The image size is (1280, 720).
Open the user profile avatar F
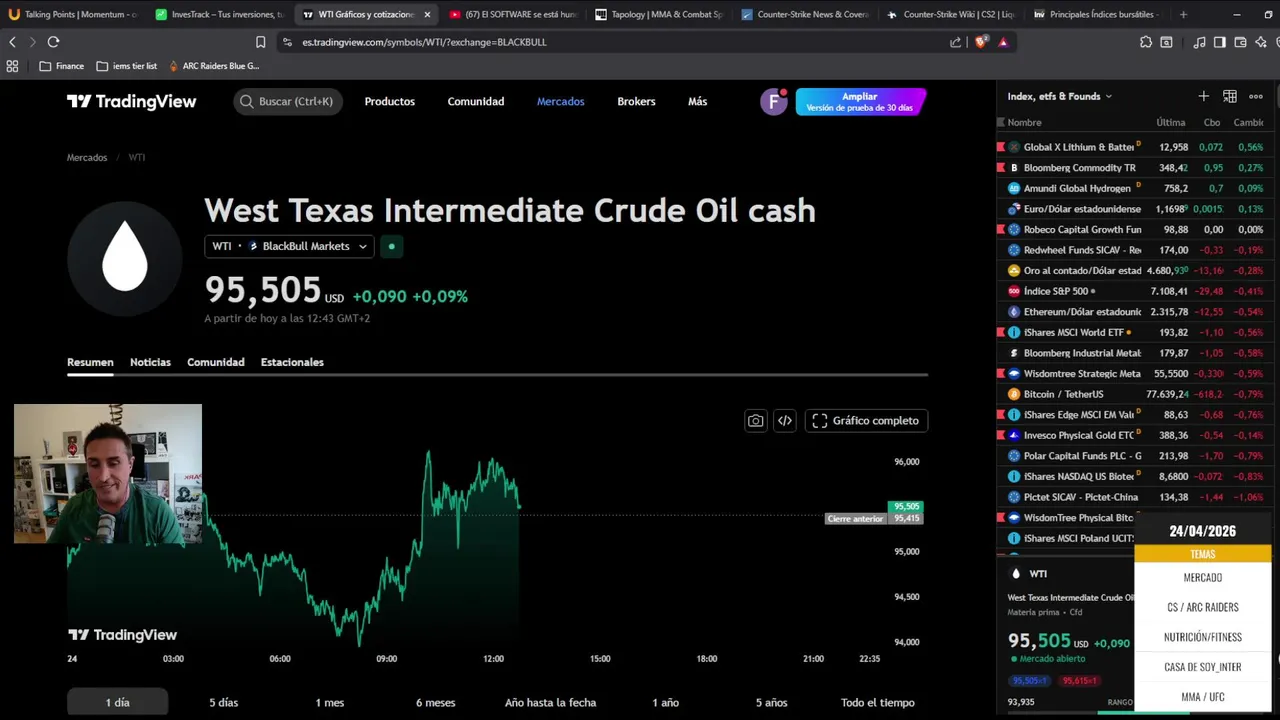(773, 102)
